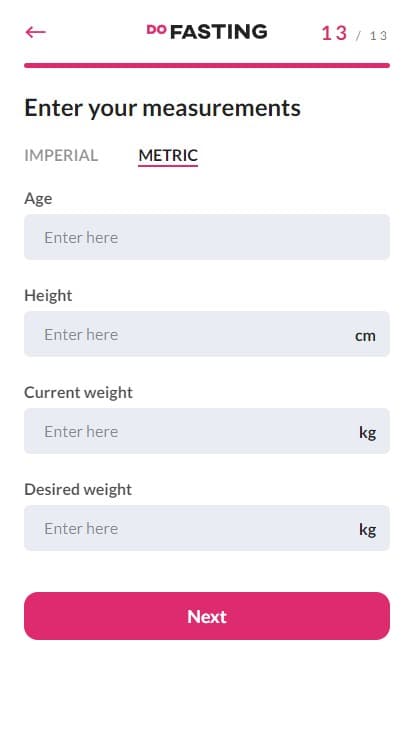Image resolution: width=414 pixels, height=736 pixels.
Task: Click the pink underline beneath the METRIC tab
Action: (168, 165)
